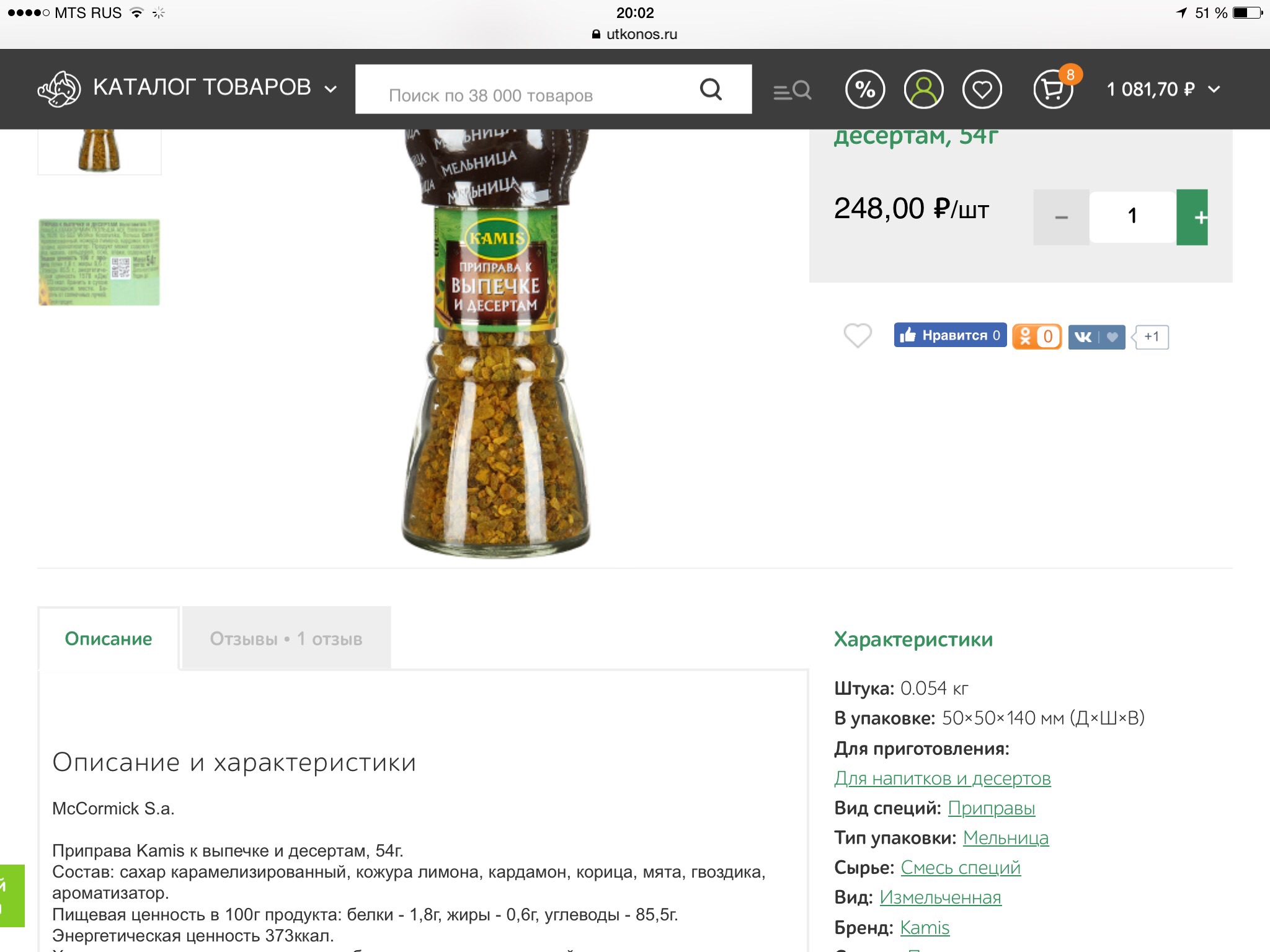Open the shopping cart icon

coord(1053,89)
